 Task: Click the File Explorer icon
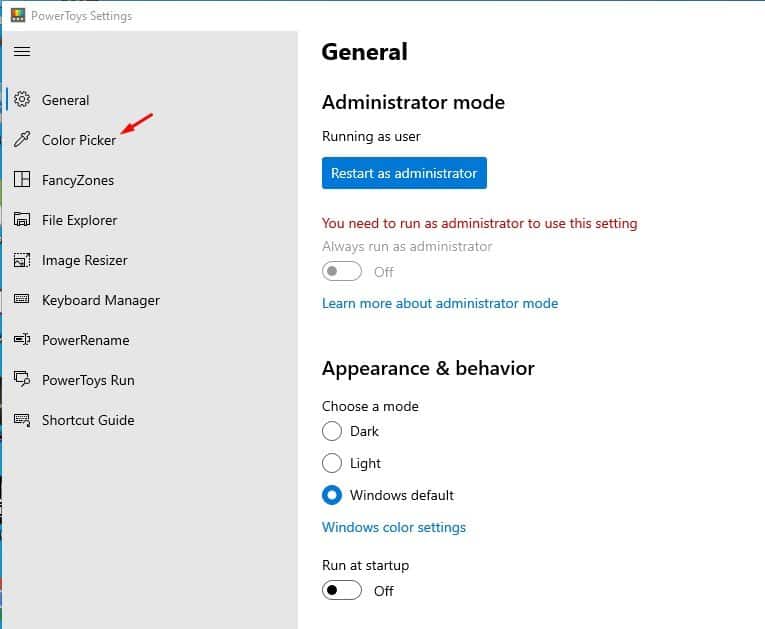tap(21, 220)
